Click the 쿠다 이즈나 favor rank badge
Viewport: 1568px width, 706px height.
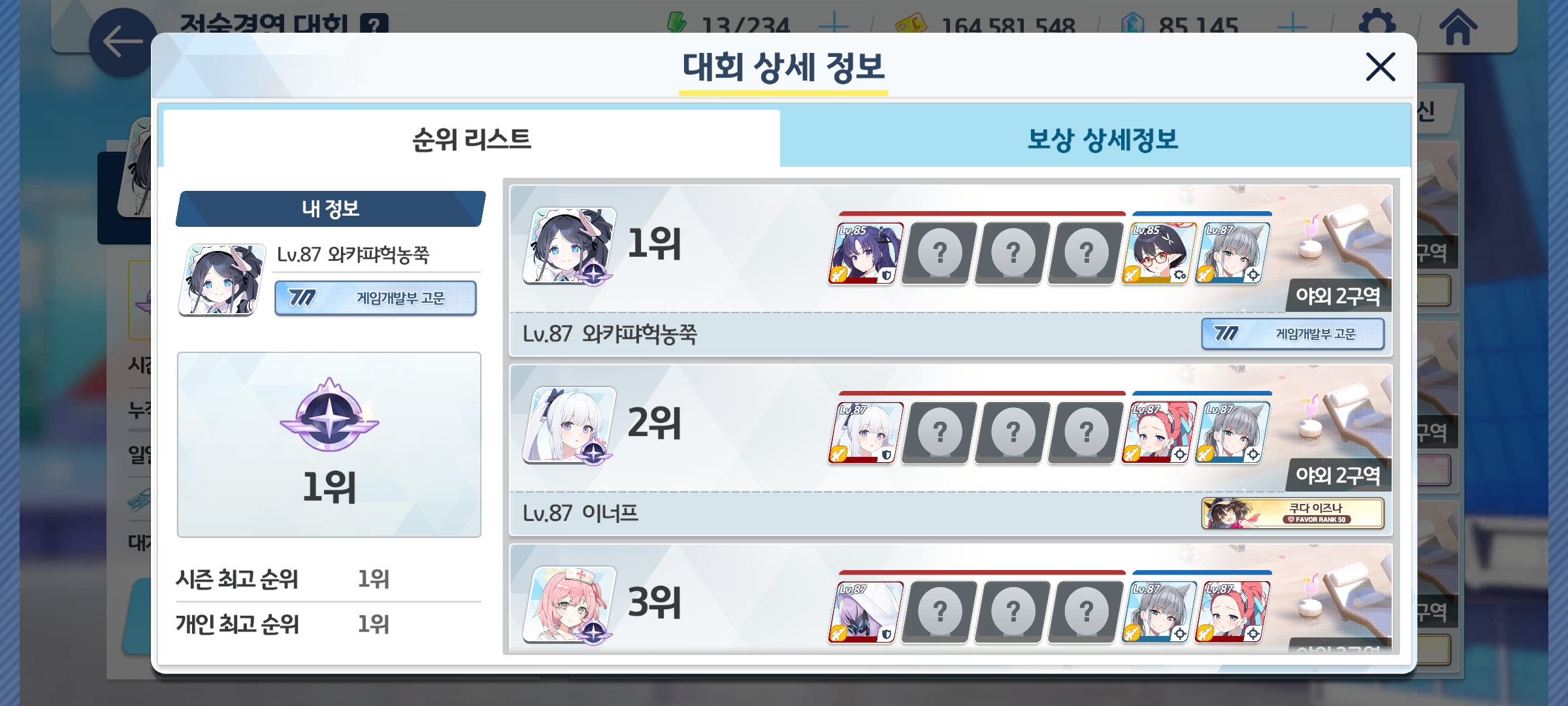coord(1292,513)
